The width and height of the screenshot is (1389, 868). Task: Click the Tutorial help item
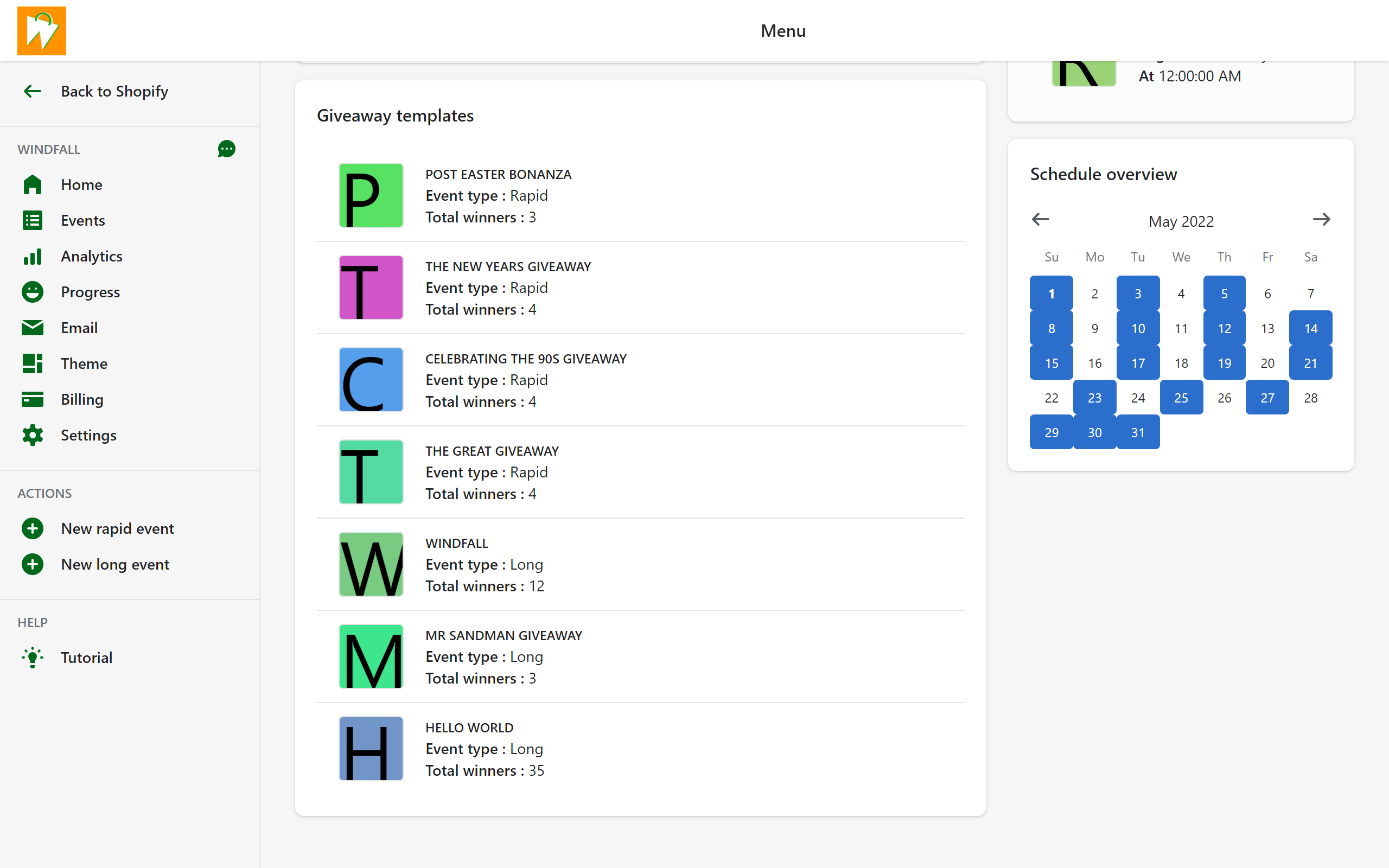[x=86, y=657]
